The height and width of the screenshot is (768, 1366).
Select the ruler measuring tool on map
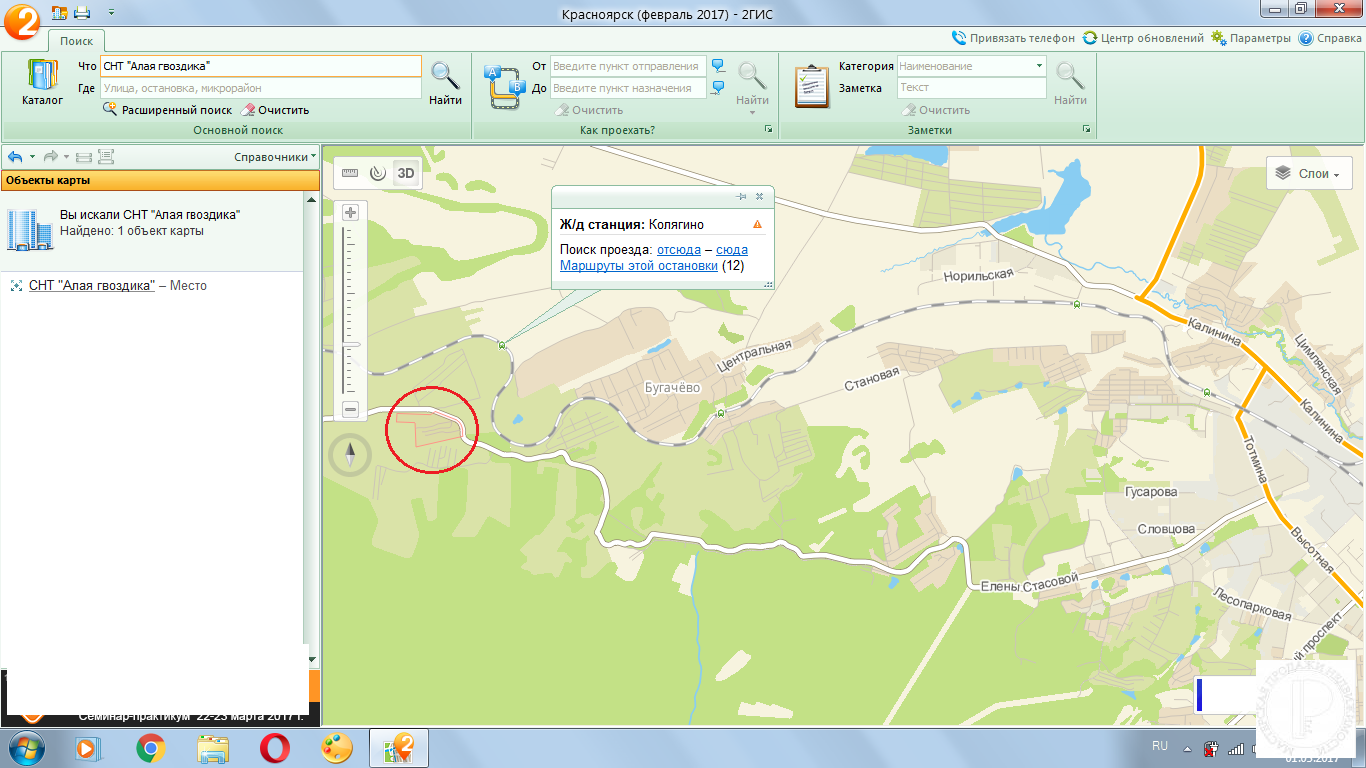[x=349, y=173]
